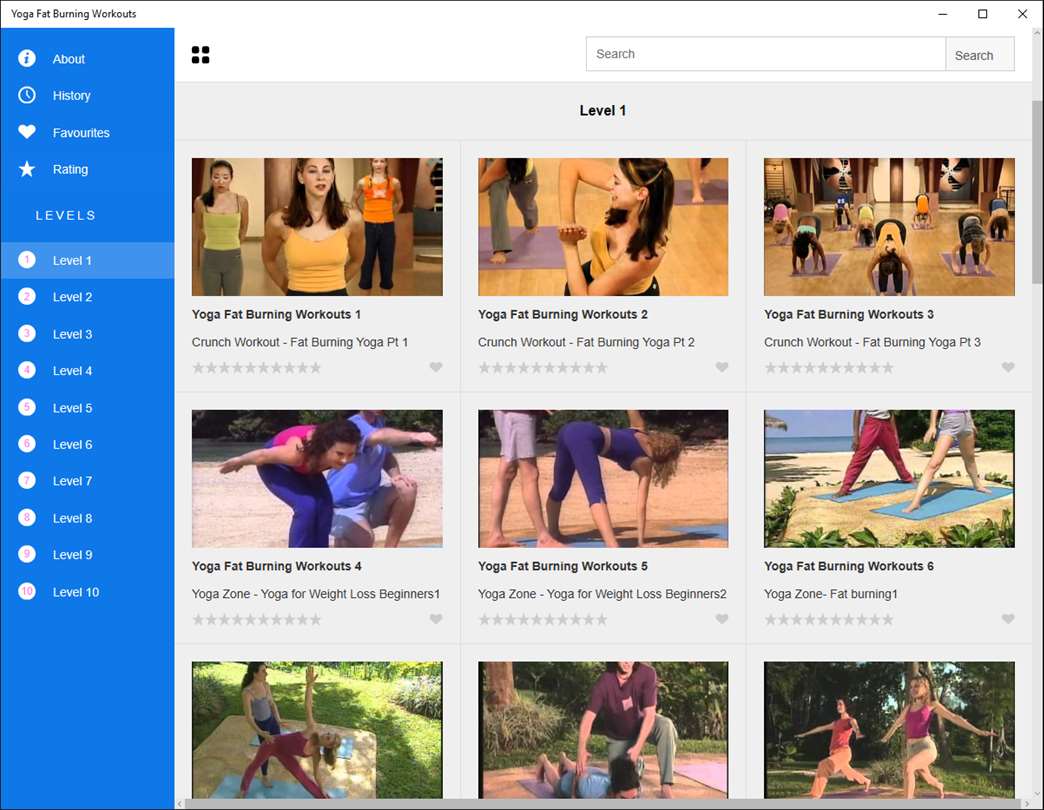Screen dimensions: 1044x810
Task: View the Favourites label entry
Action: 81,132
